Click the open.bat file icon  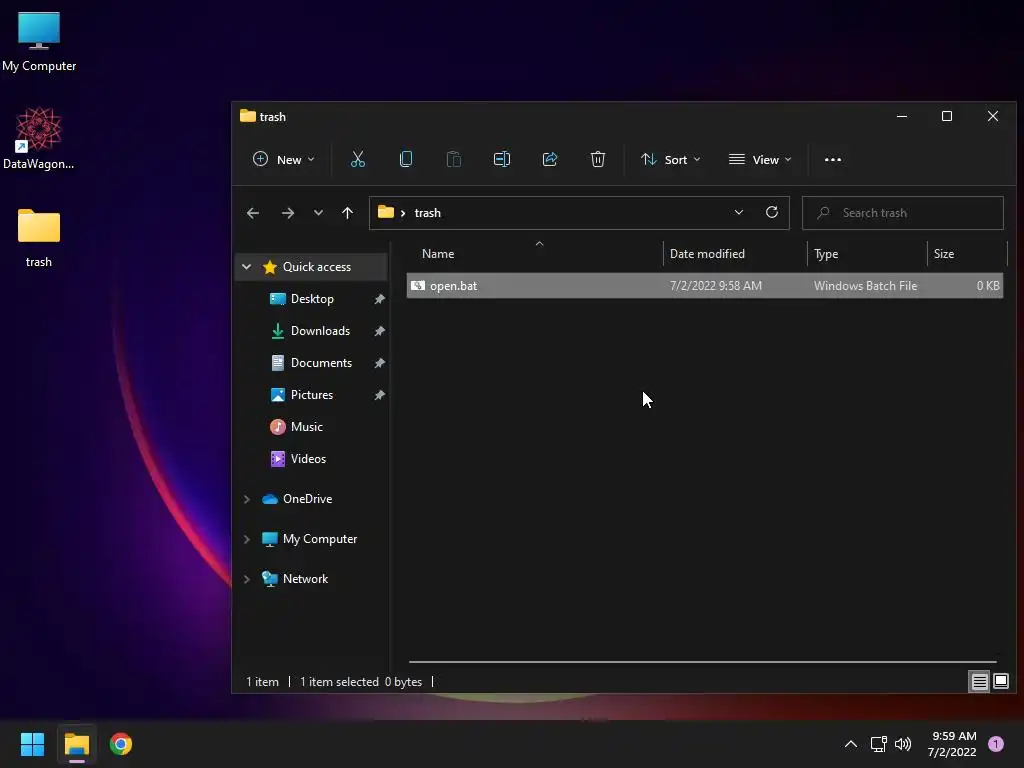coord(418,285)
